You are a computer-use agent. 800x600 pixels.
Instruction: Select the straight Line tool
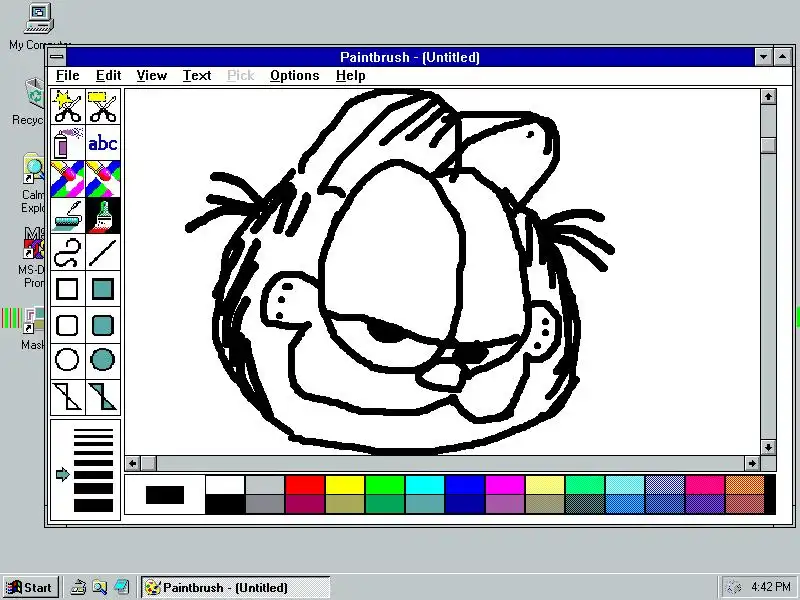[x=103, y=252]
